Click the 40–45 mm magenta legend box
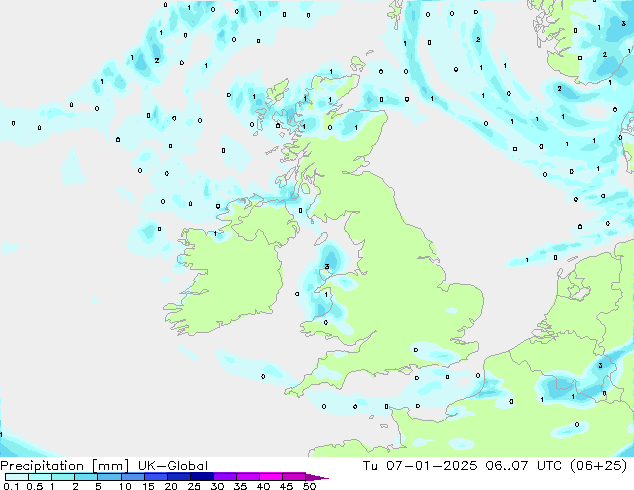The width and height of the screenshot is (634, 490). click(271, 477)
